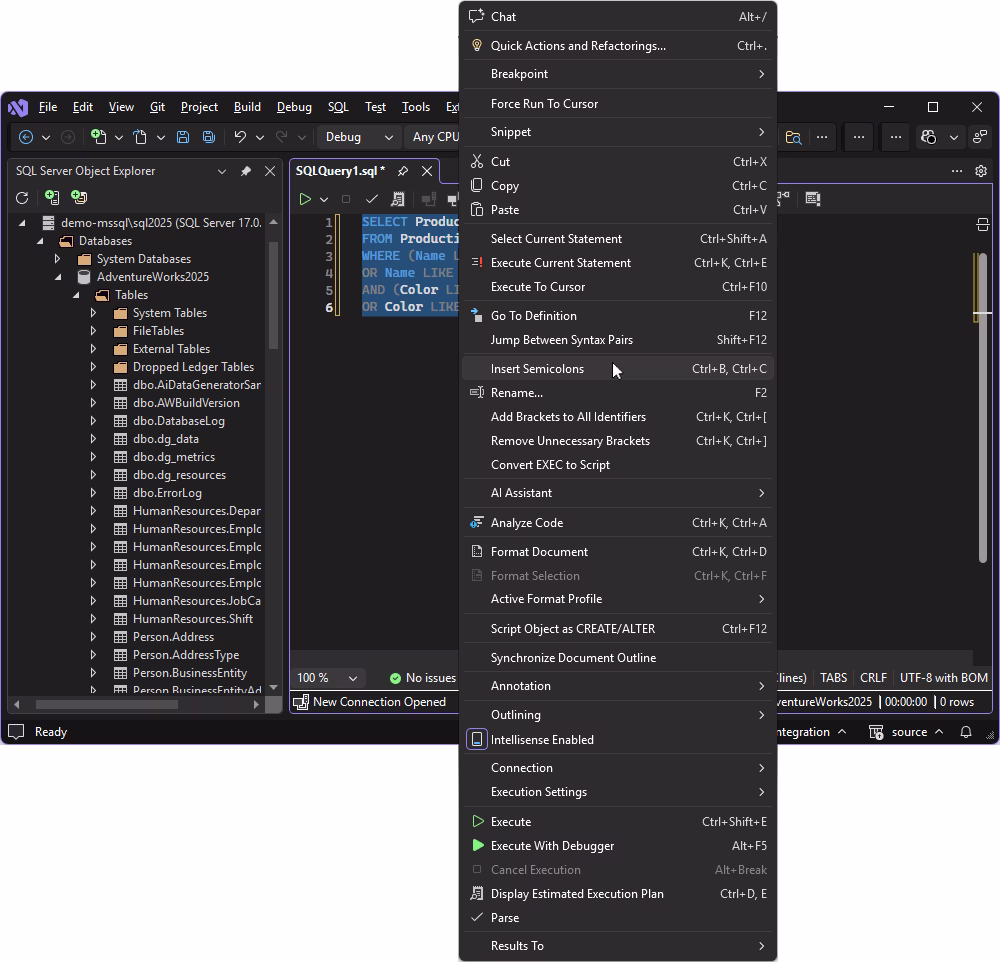The height and width of the screenshot is (962, 1000).
Task: Click the Send Feedback person icon
Action: 980,137
